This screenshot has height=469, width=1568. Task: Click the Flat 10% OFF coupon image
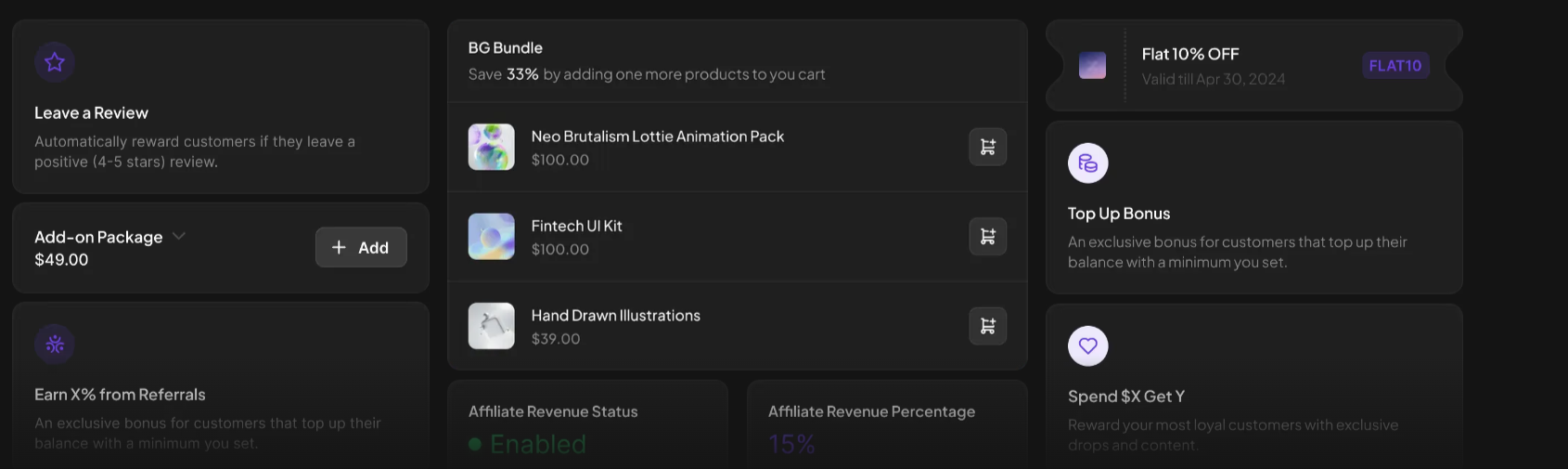[1092, 65]
